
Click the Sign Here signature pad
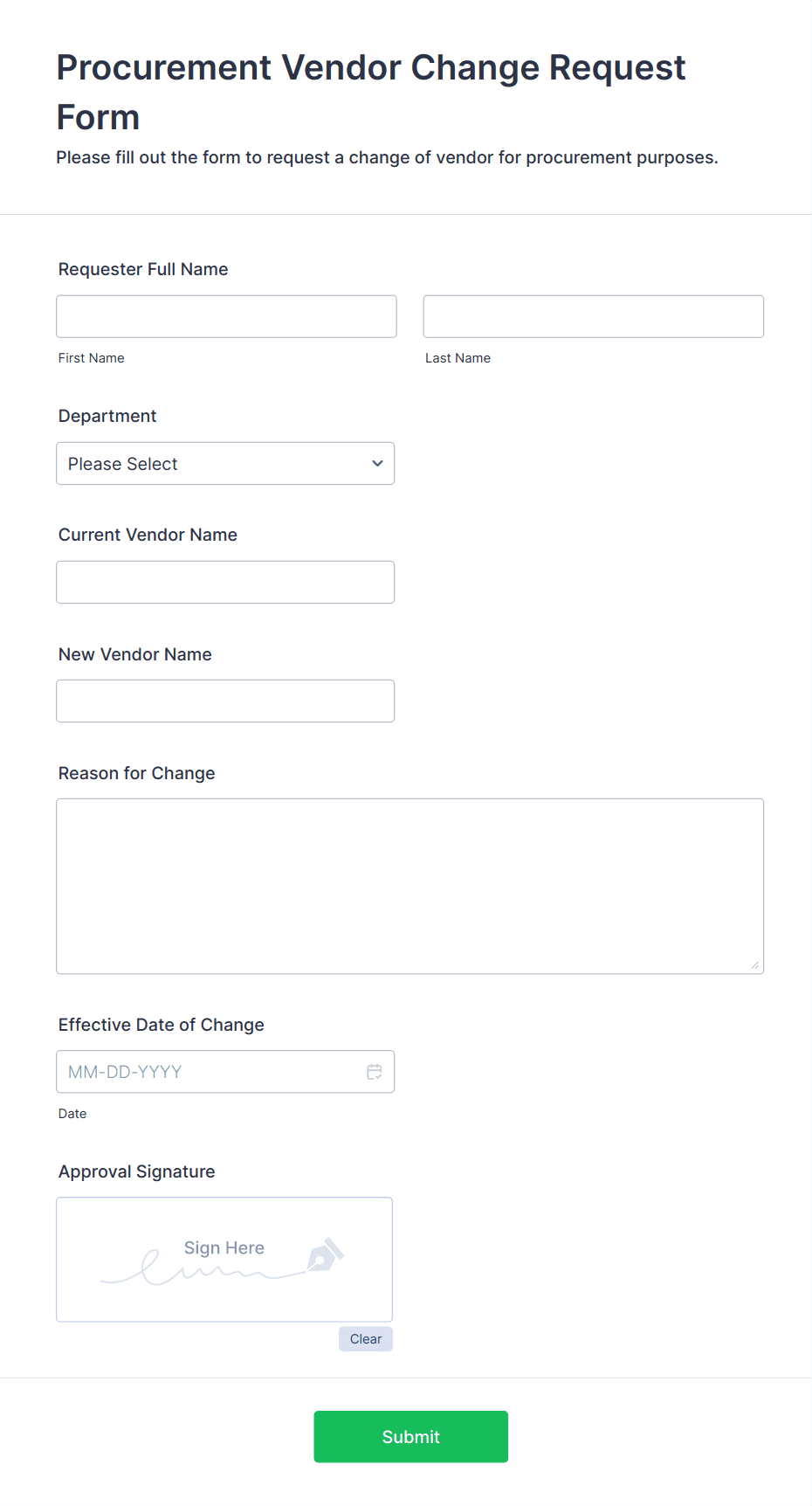[224, 1259]
